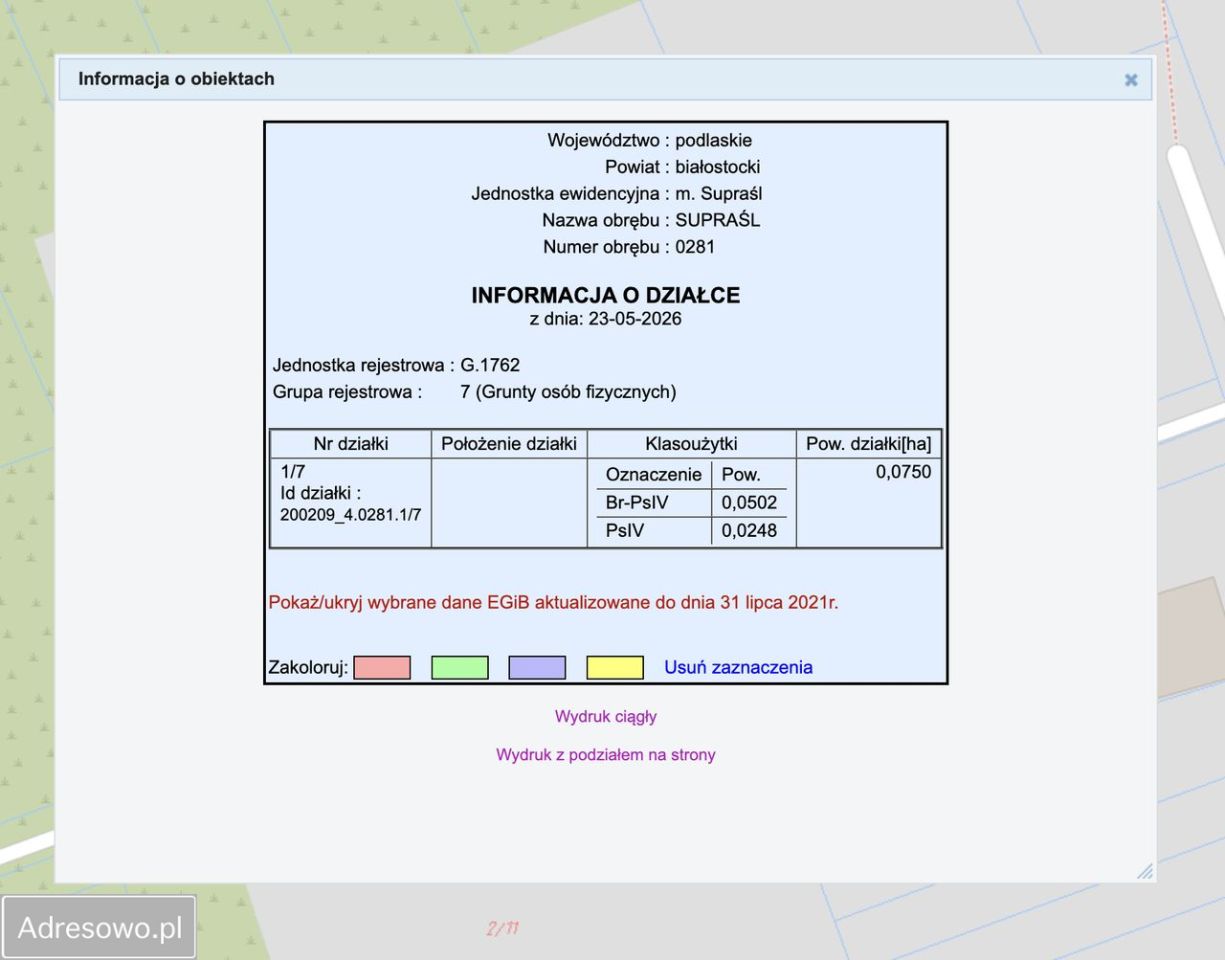
Task: Click the 2/11 parcel label on map
Action: click(x=502, y=929)
